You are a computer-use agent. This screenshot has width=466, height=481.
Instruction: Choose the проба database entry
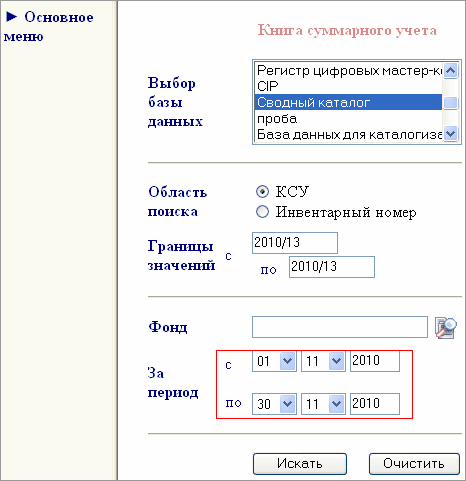point(348,118)
